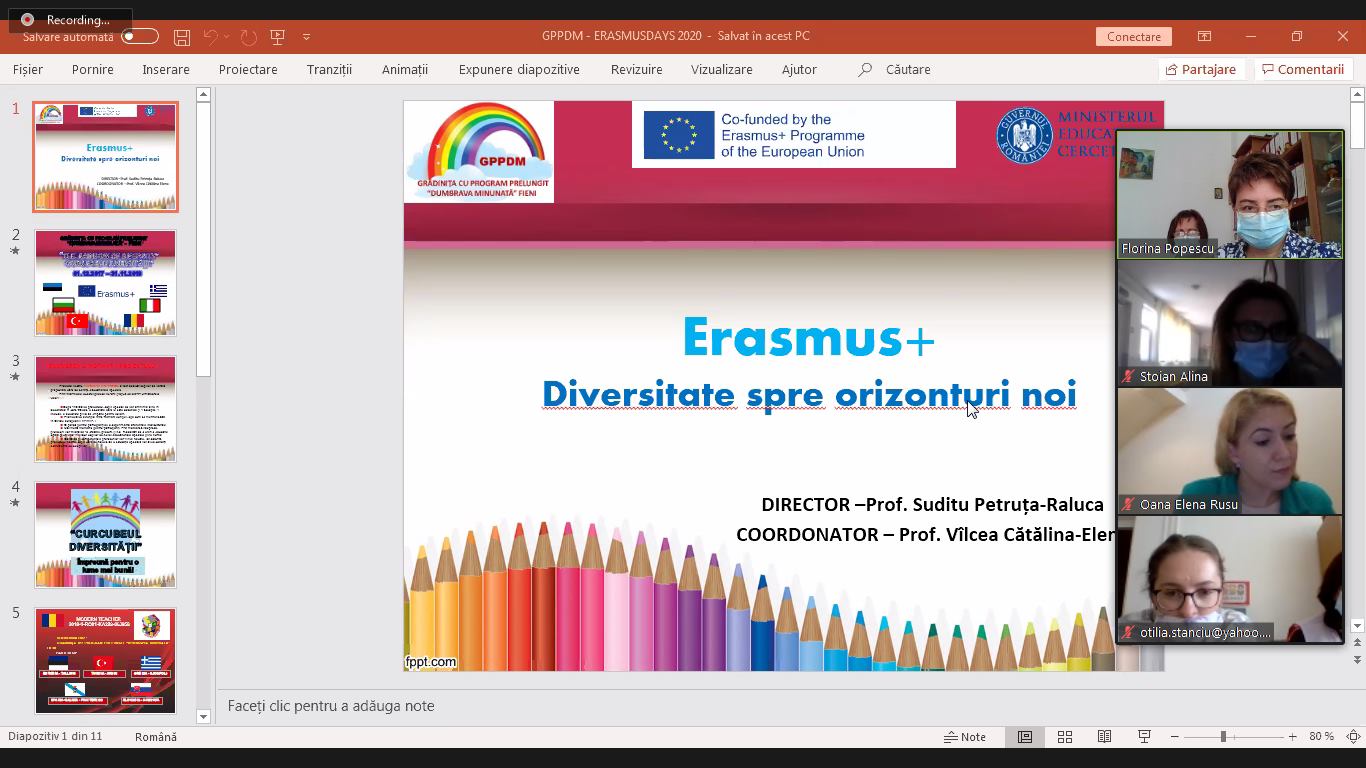Fit slide to current window
Image resolution: width=1366 pixels, height=768 pixels.
coord(1353,737)
